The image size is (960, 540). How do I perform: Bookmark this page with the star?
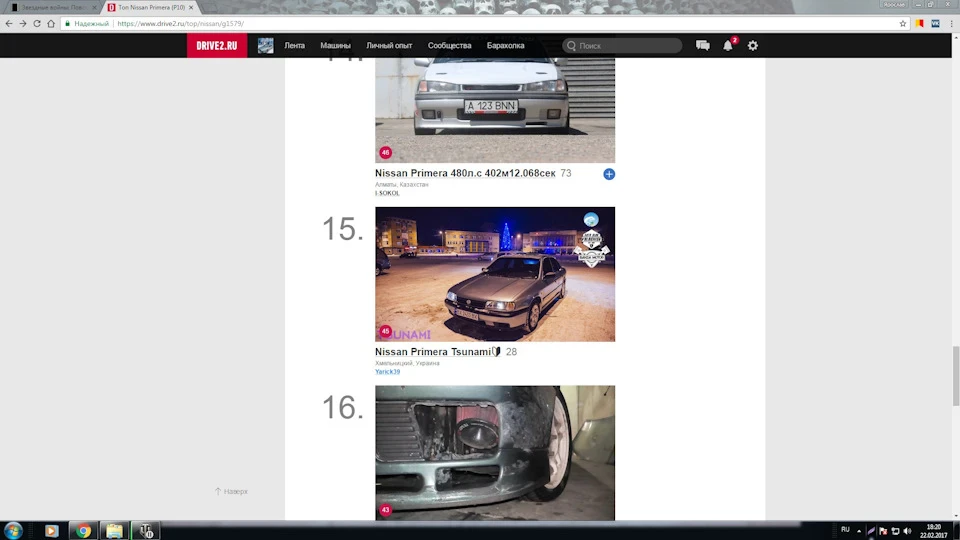902,23
